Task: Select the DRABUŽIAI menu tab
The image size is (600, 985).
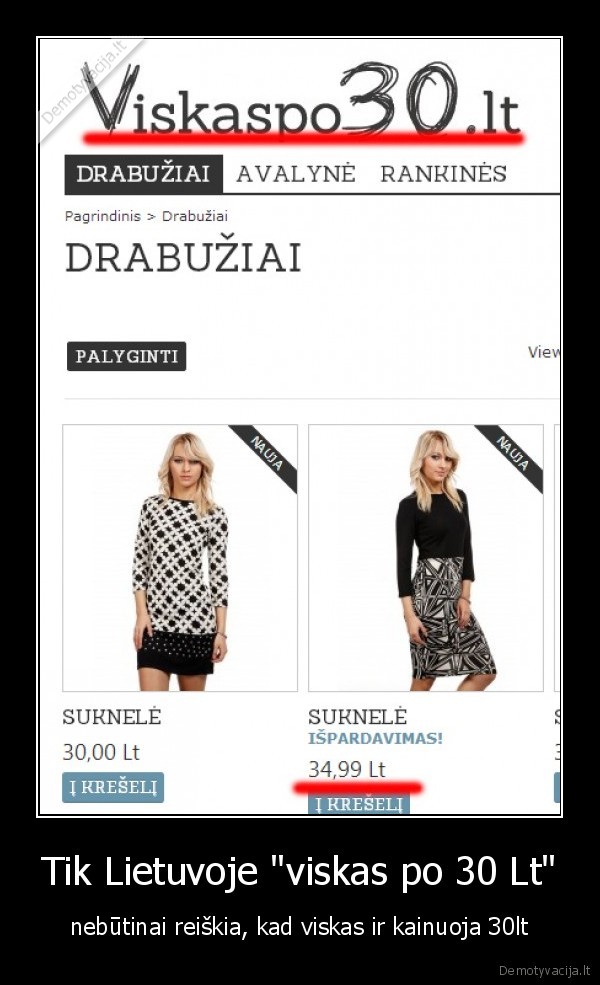Action: tap(143, 174)
